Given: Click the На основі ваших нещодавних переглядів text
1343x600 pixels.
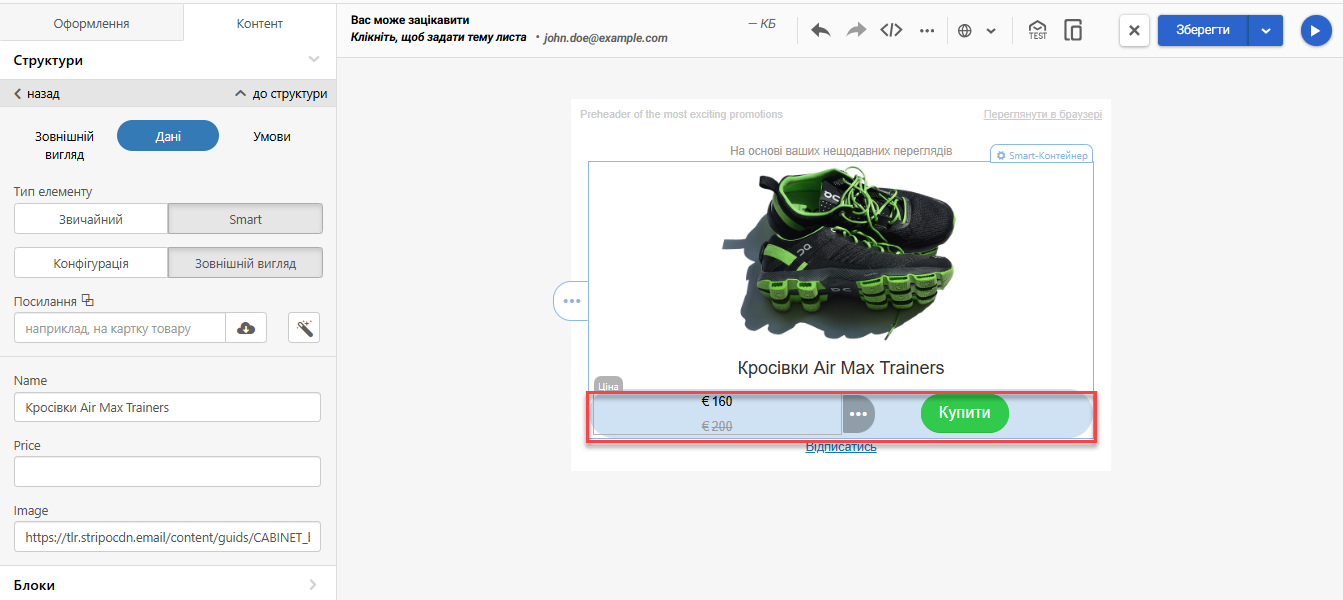Looking at the screenshot, I should [841, 151].
